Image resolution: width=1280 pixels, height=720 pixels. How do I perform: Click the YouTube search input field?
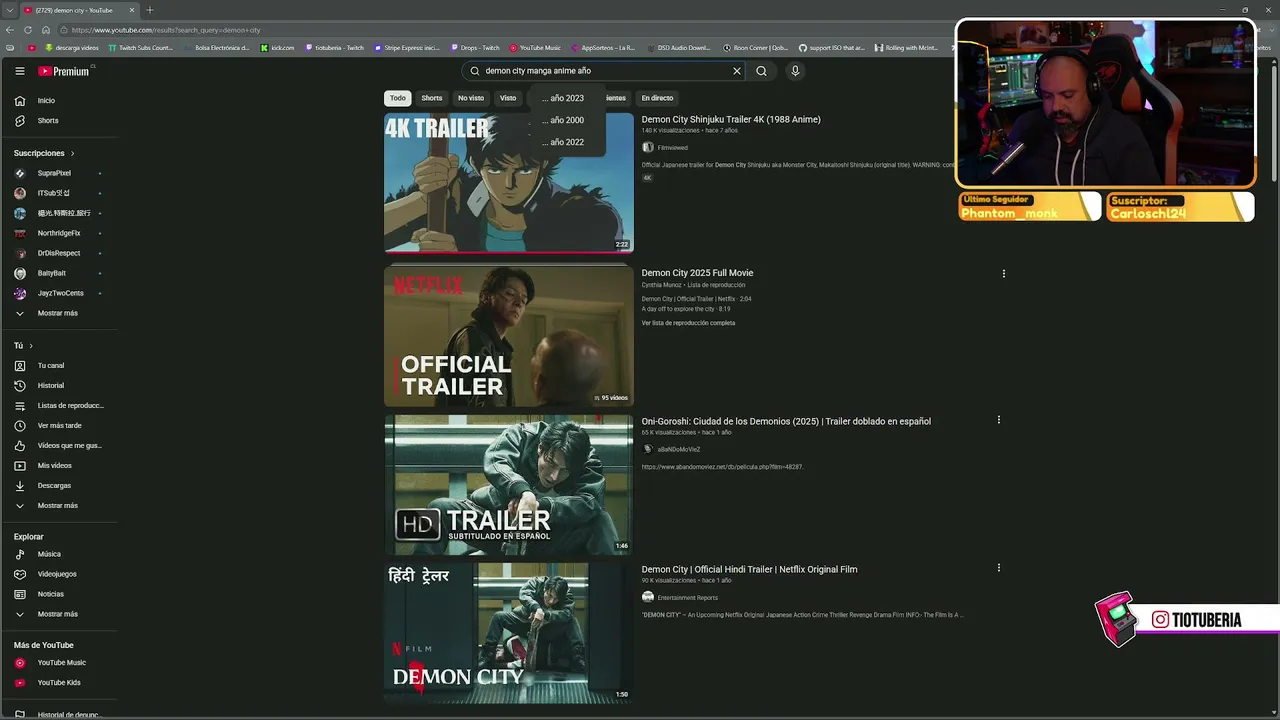pyautogui.click(x=605, y=71)
